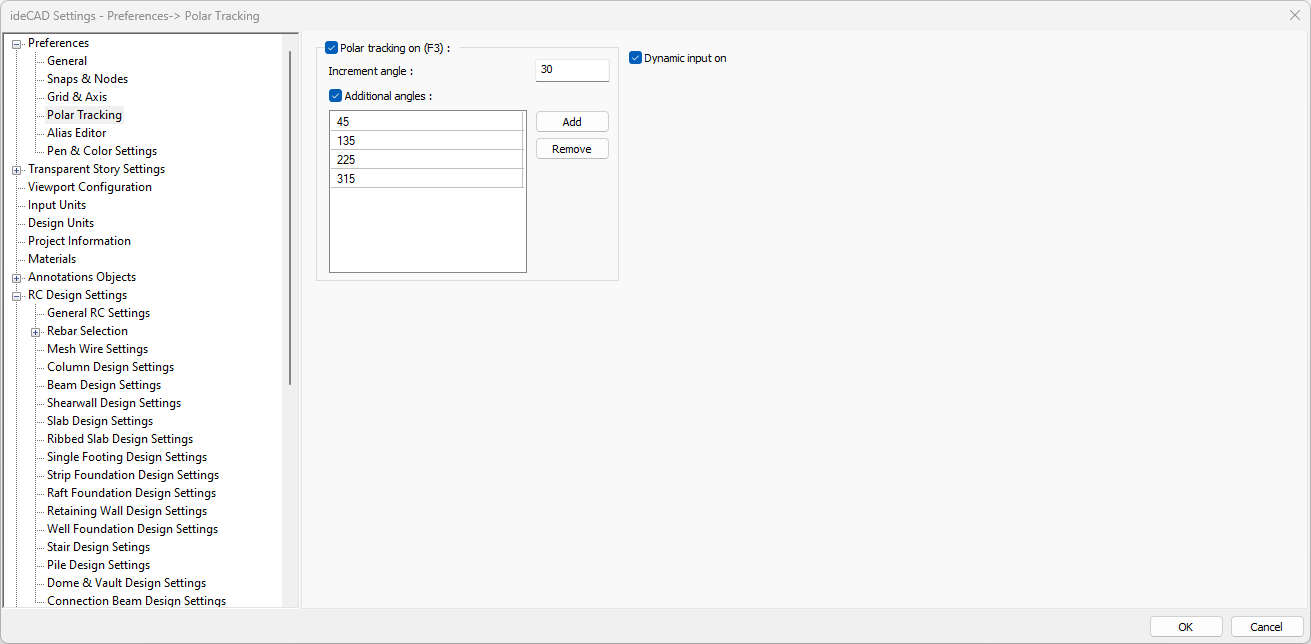Viewport: 1311px width, 644px height.
Task: Click the settings tree vertical scrollbar
Action: (x=290, y=218)
